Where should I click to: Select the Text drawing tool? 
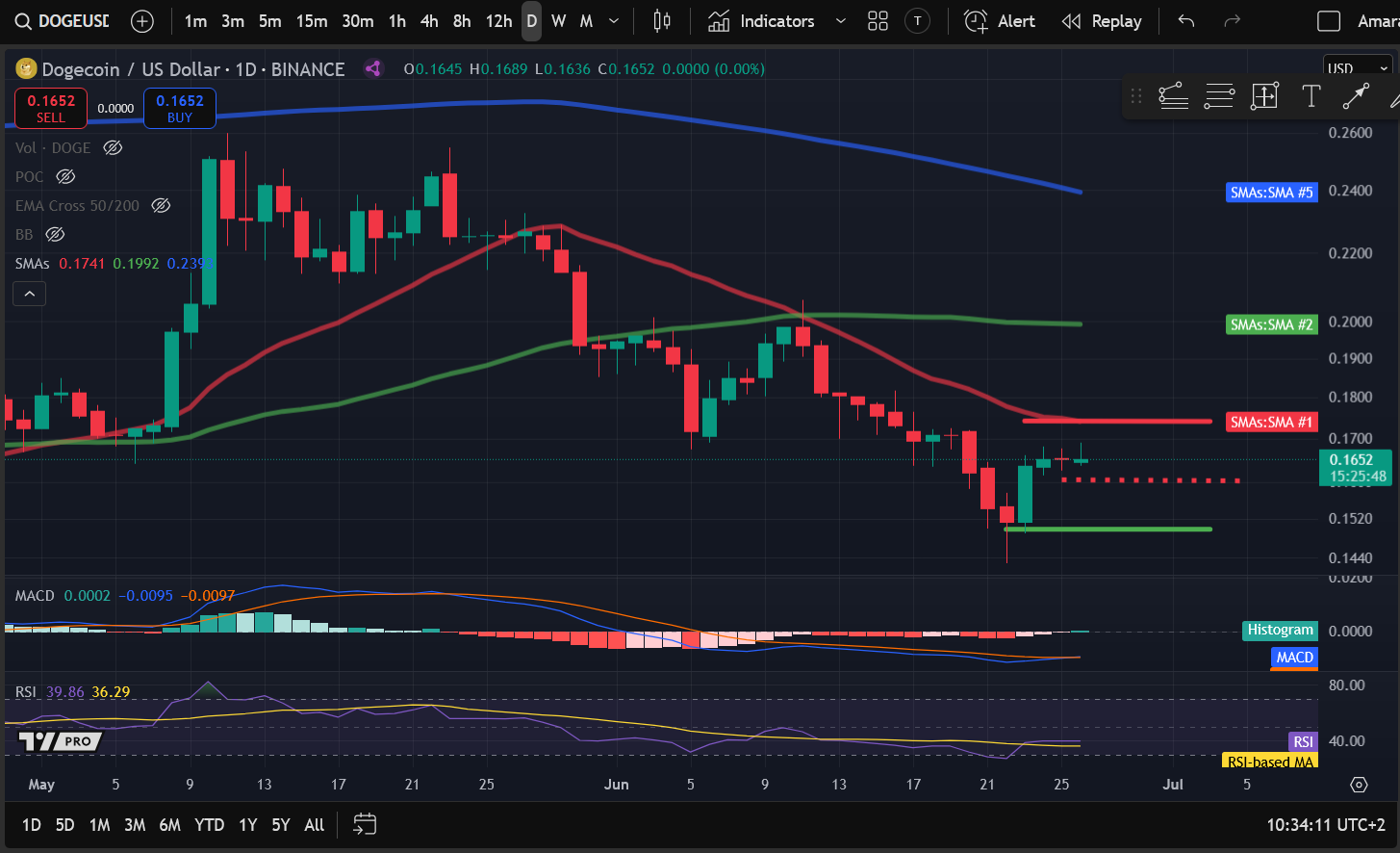coord(1311,95)
